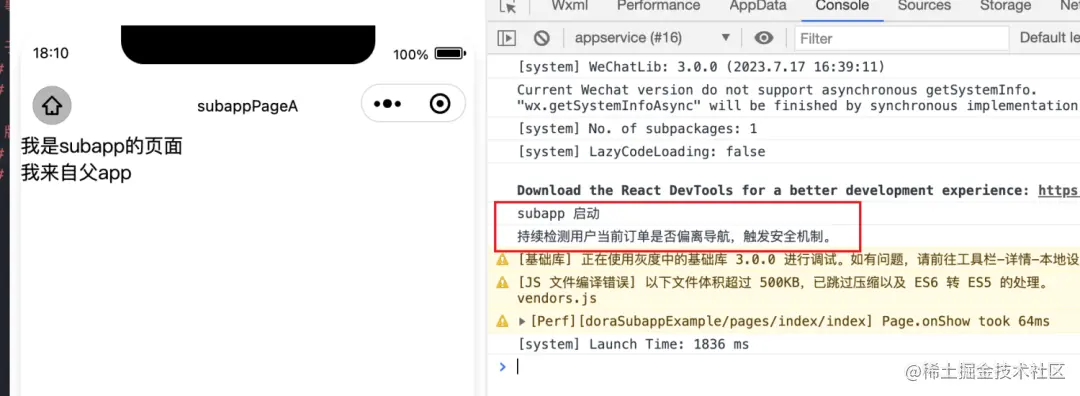
Task: Tap the home icon in the simulator
Action: click(52, 105)
